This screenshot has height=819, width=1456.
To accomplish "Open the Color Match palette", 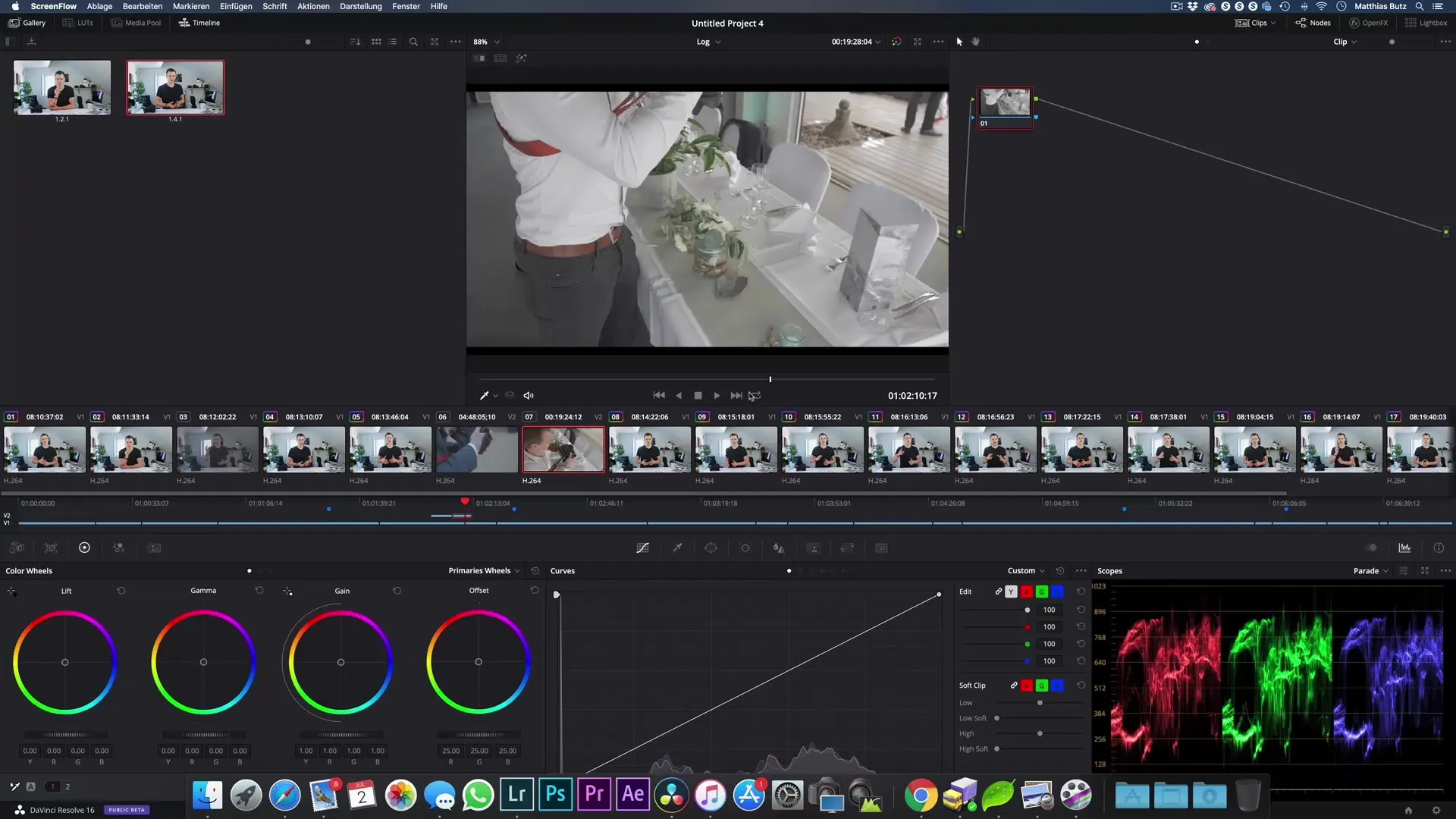I will point(51,548).
